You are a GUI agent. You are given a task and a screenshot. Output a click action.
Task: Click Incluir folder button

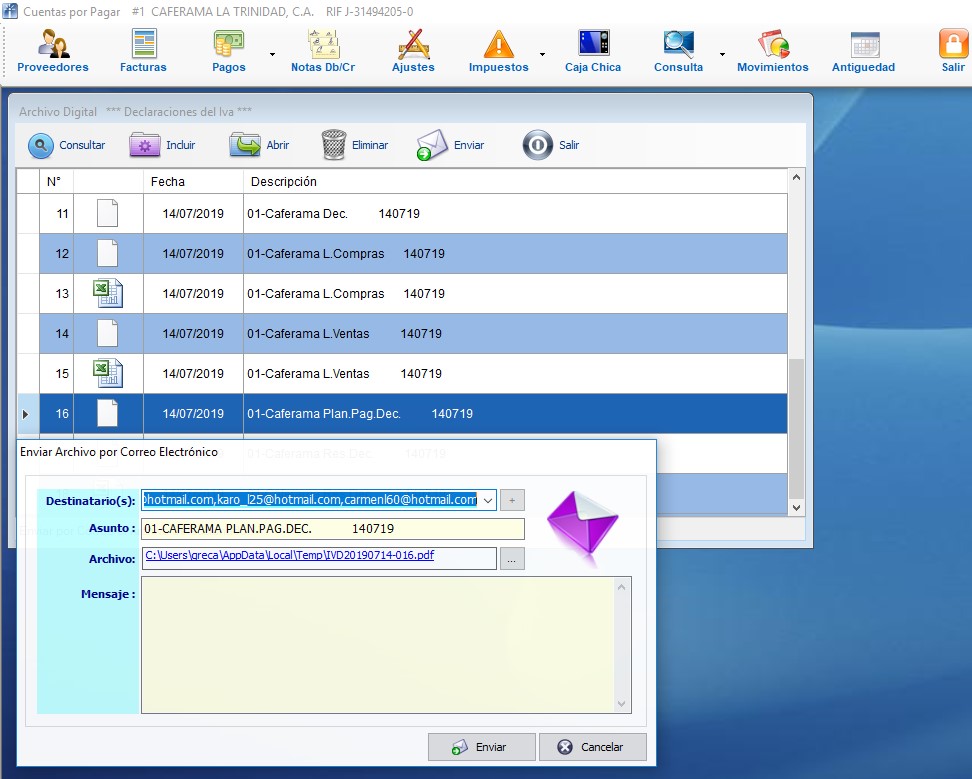(x=162, y=146)
